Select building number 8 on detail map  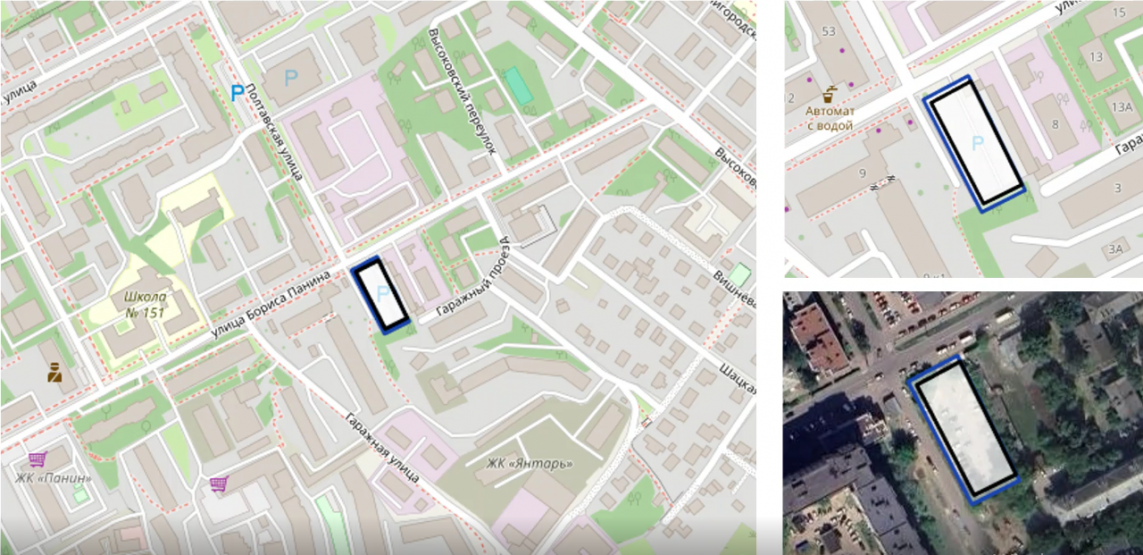click(1054, 125)
